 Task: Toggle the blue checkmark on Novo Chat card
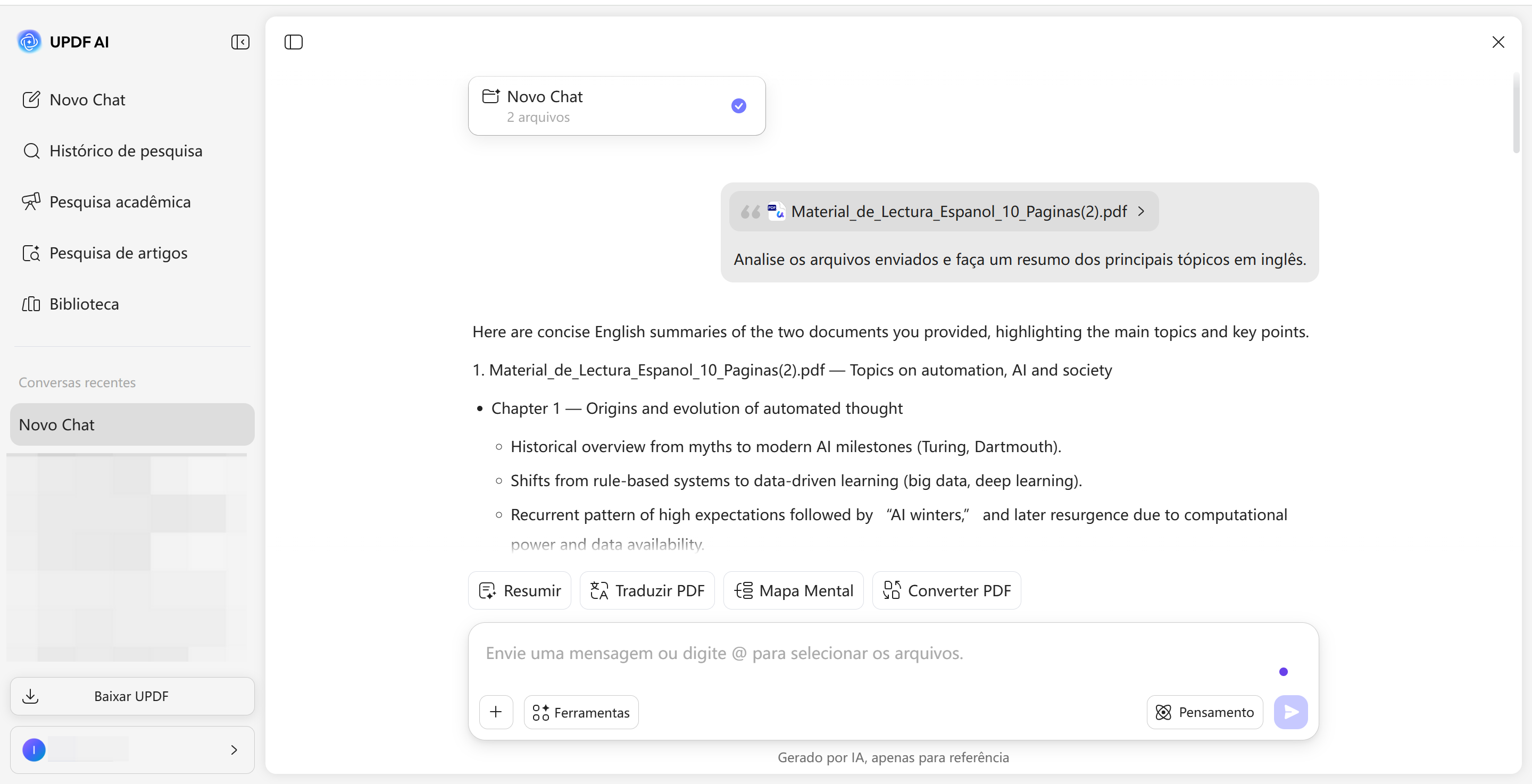tap(739, 106)
